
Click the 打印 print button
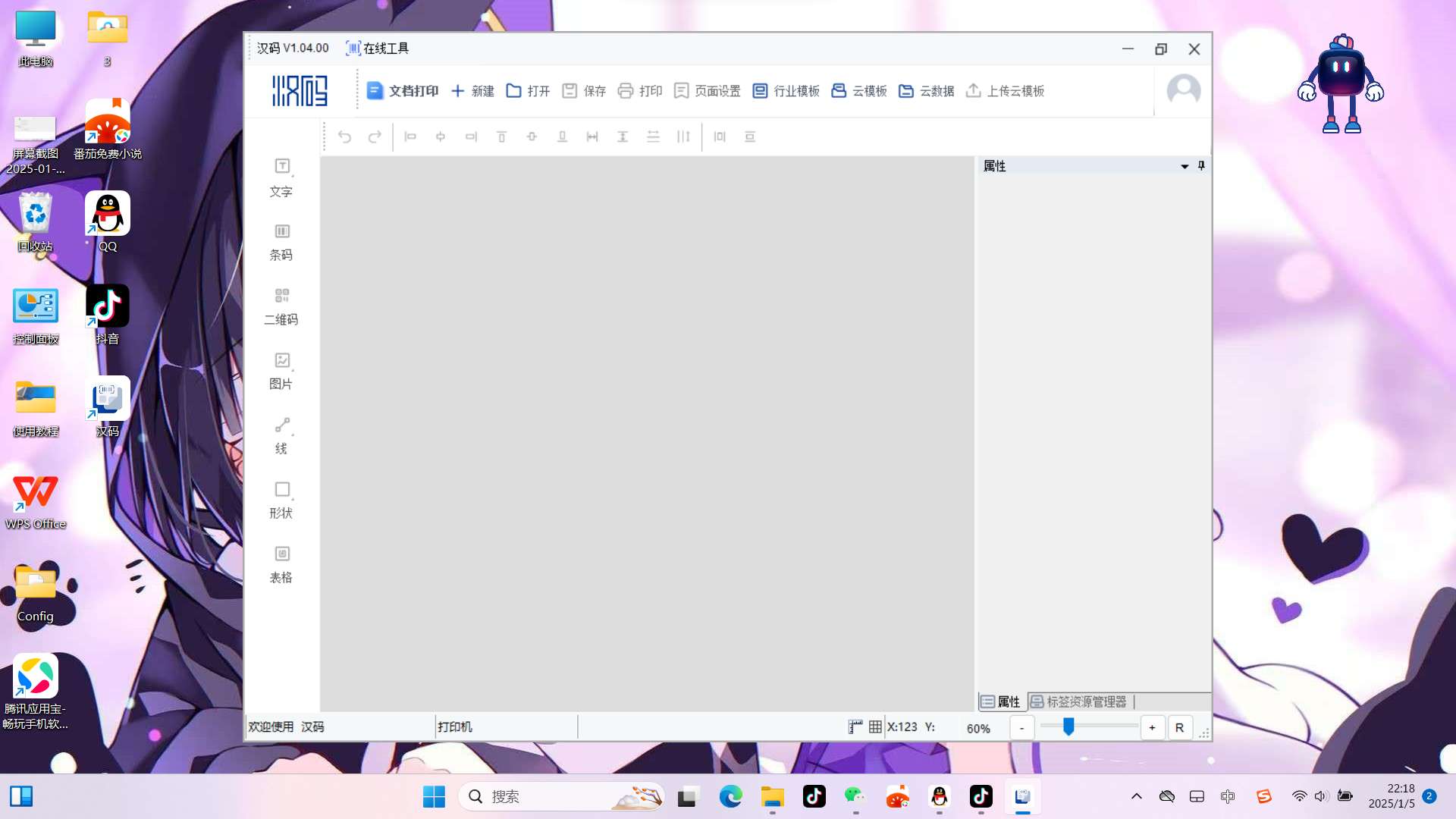[640, 91]
